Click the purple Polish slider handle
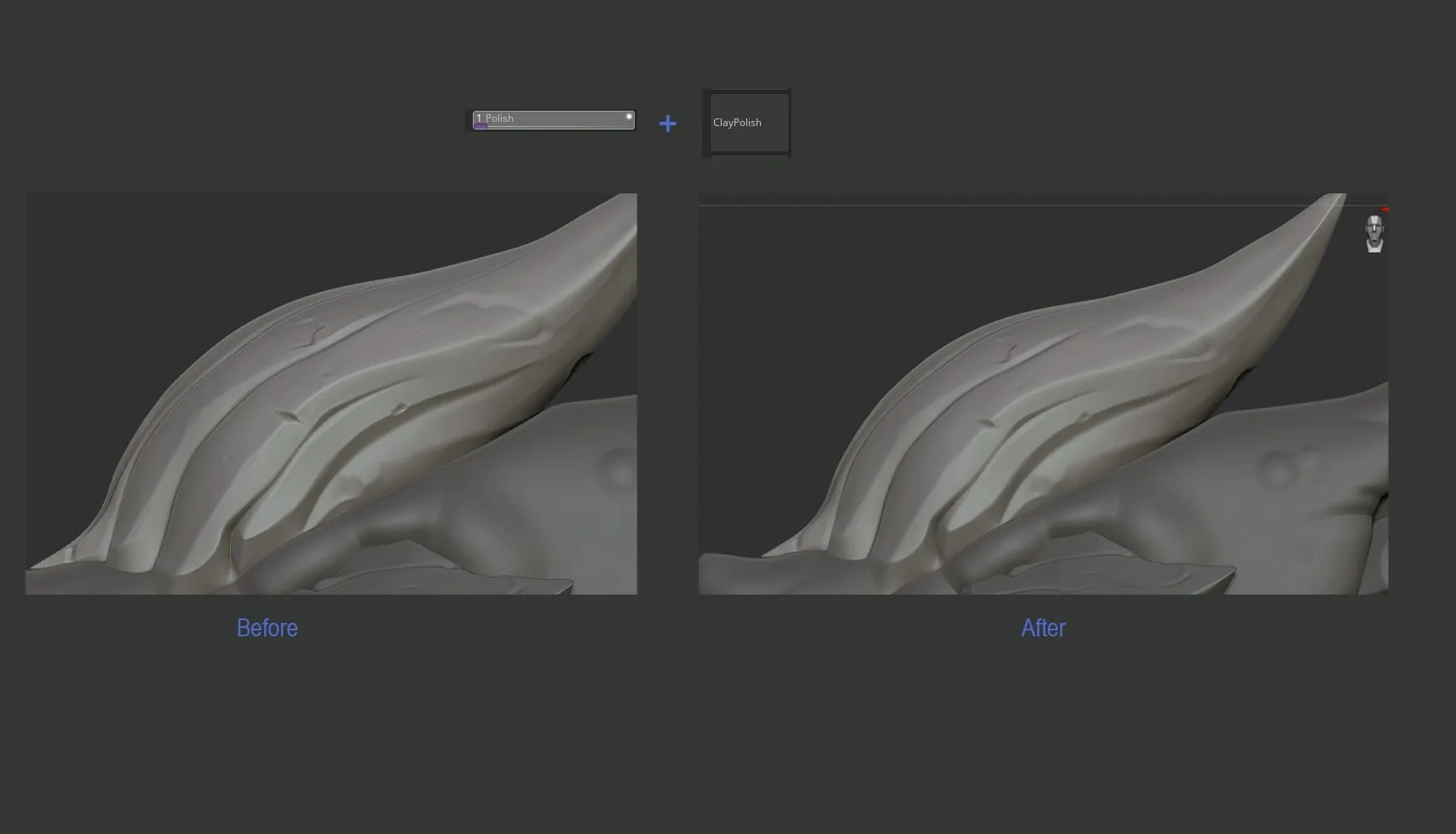 point(481,126)
